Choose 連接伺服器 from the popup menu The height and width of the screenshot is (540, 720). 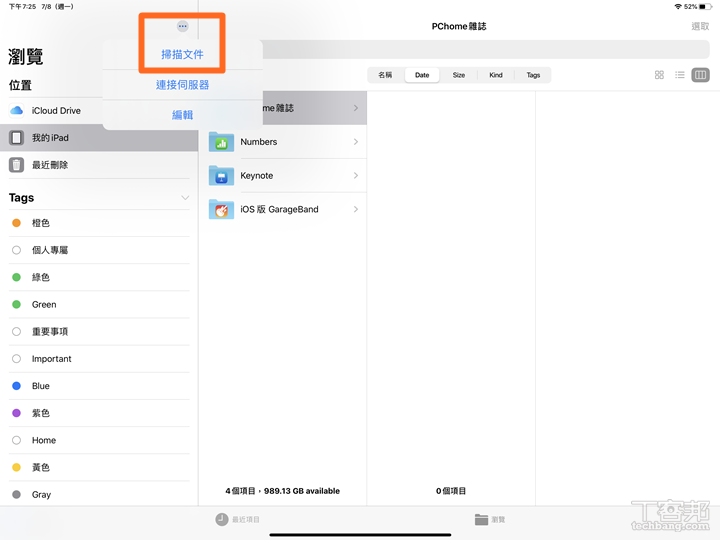182,85
